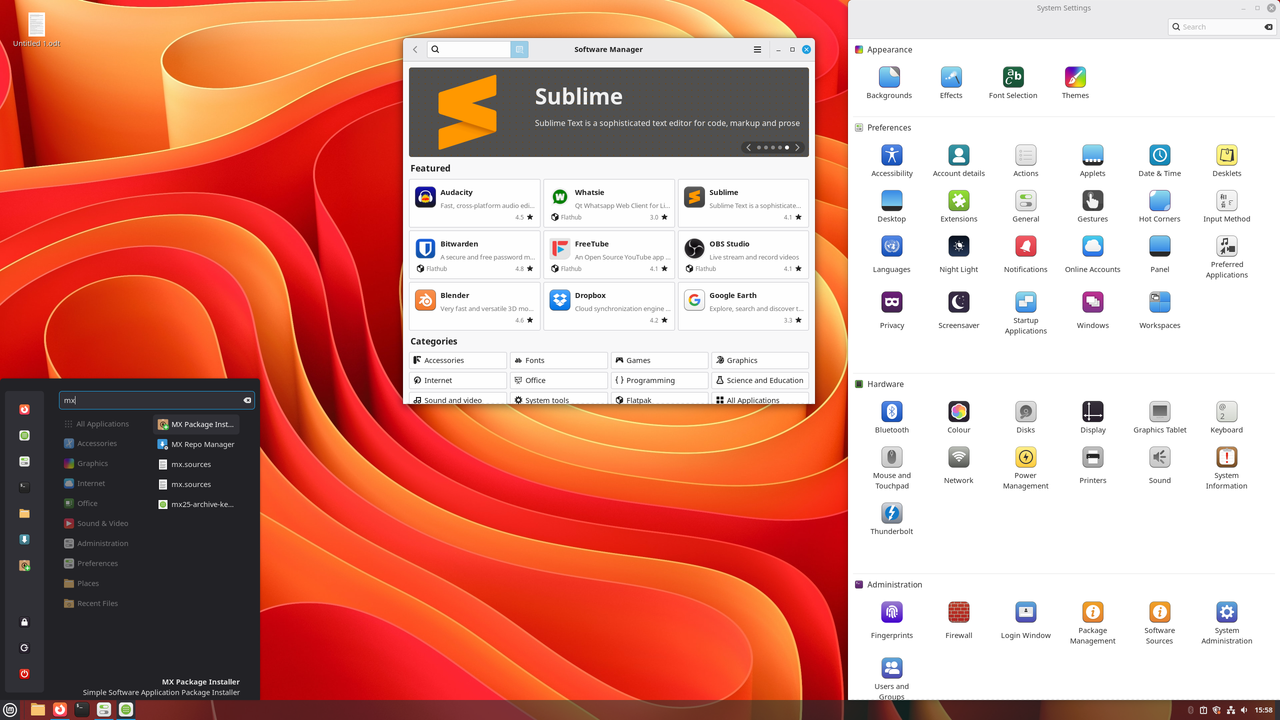Image resolution: width=1280 pixels, height=720 pixels.
Task: Open the Applets settings
Action: click(x=1092, y=156)
